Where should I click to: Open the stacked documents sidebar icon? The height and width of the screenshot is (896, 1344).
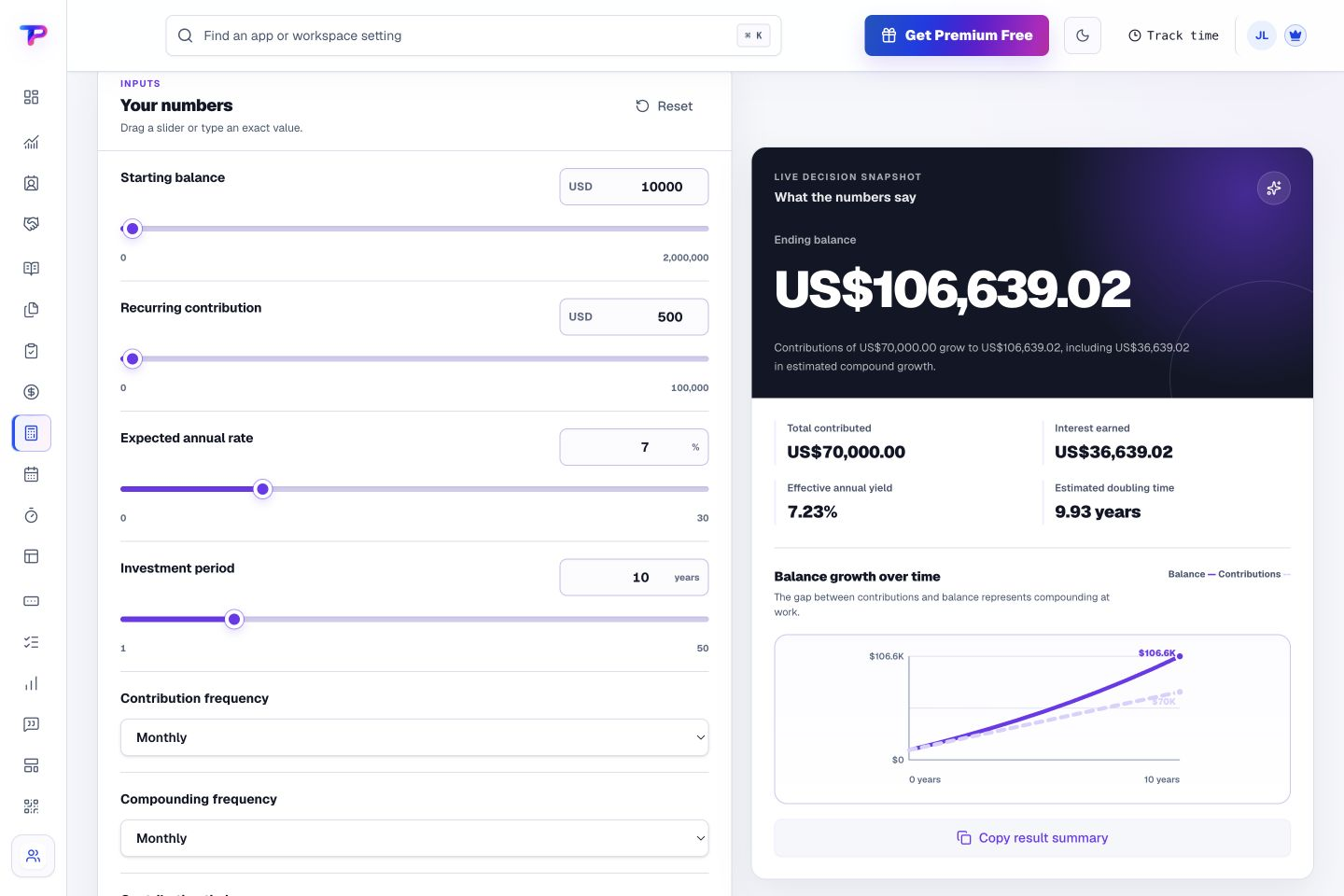click(31, 310)
